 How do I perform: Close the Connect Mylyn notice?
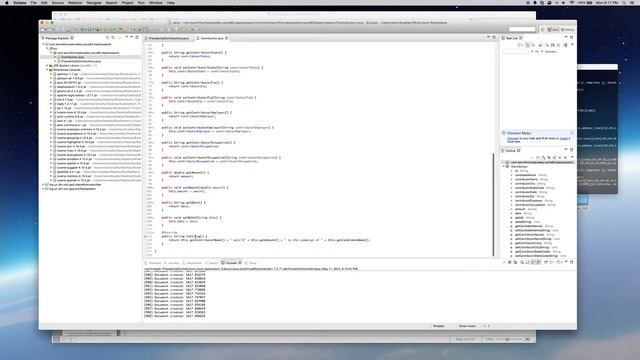572,133
